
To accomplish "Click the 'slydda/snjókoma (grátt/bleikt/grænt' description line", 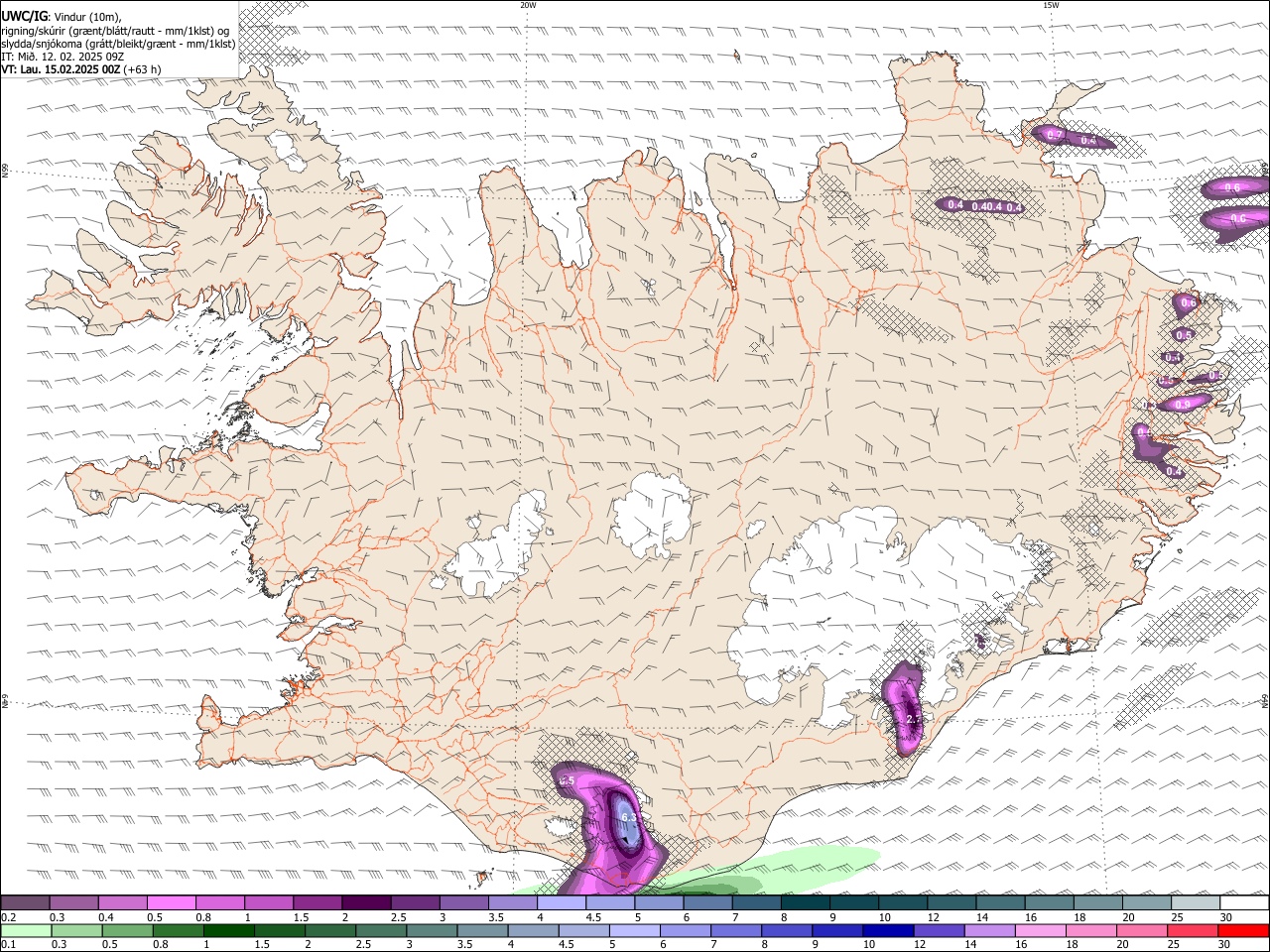I will pos(118,44).
